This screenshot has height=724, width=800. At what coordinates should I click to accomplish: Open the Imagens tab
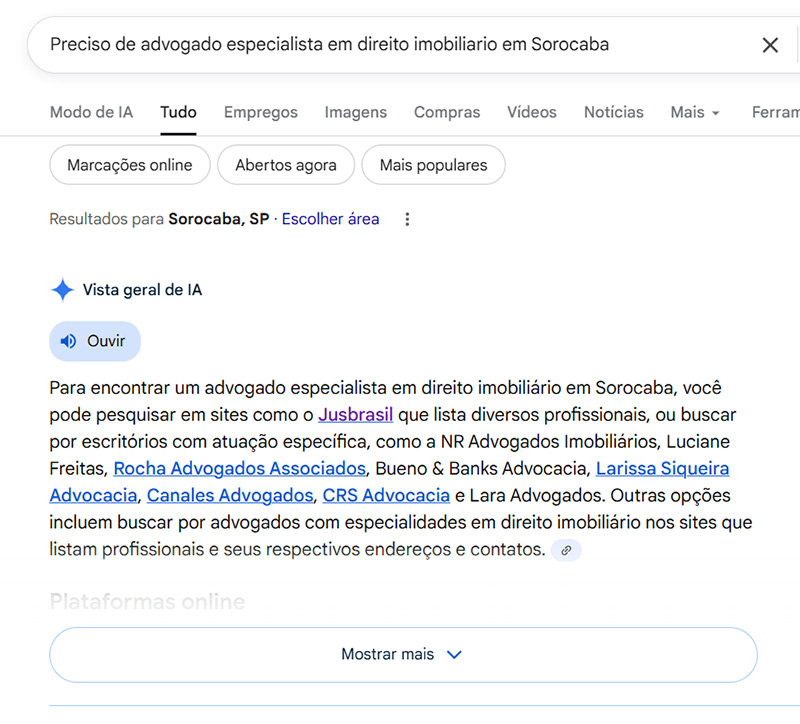[x=355, y=112]
